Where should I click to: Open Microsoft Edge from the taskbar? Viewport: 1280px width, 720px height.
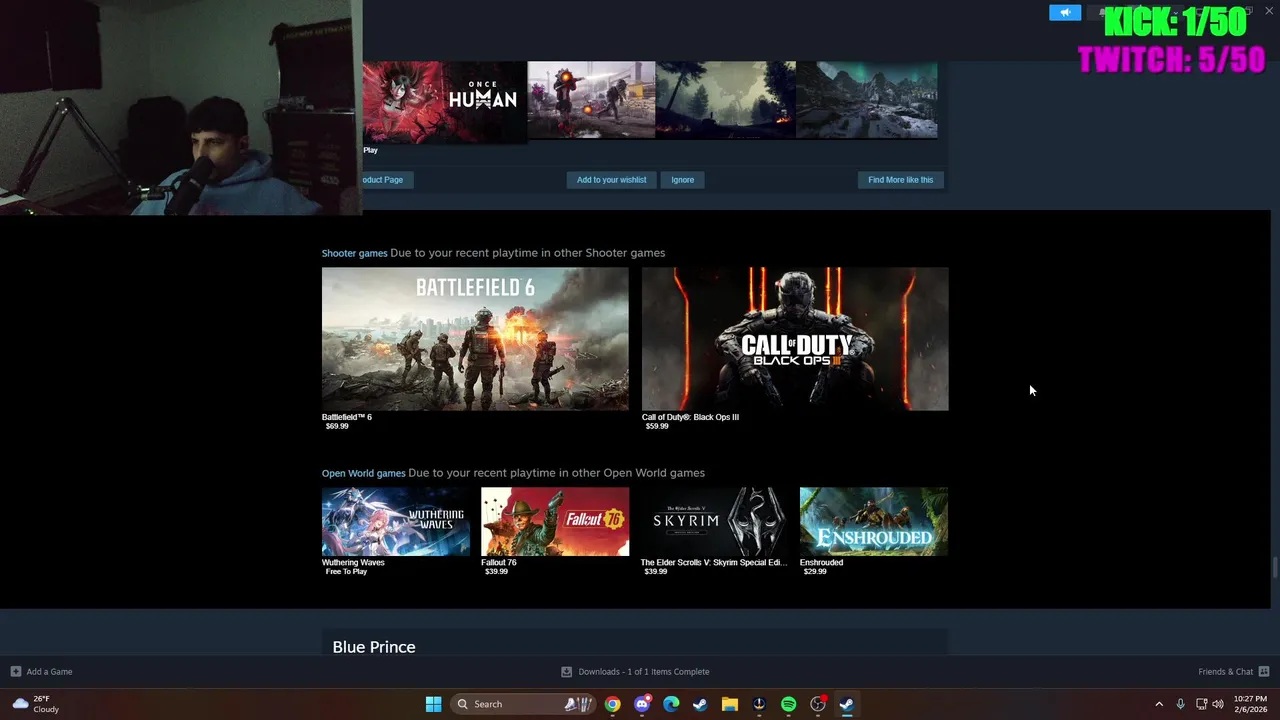671,704
